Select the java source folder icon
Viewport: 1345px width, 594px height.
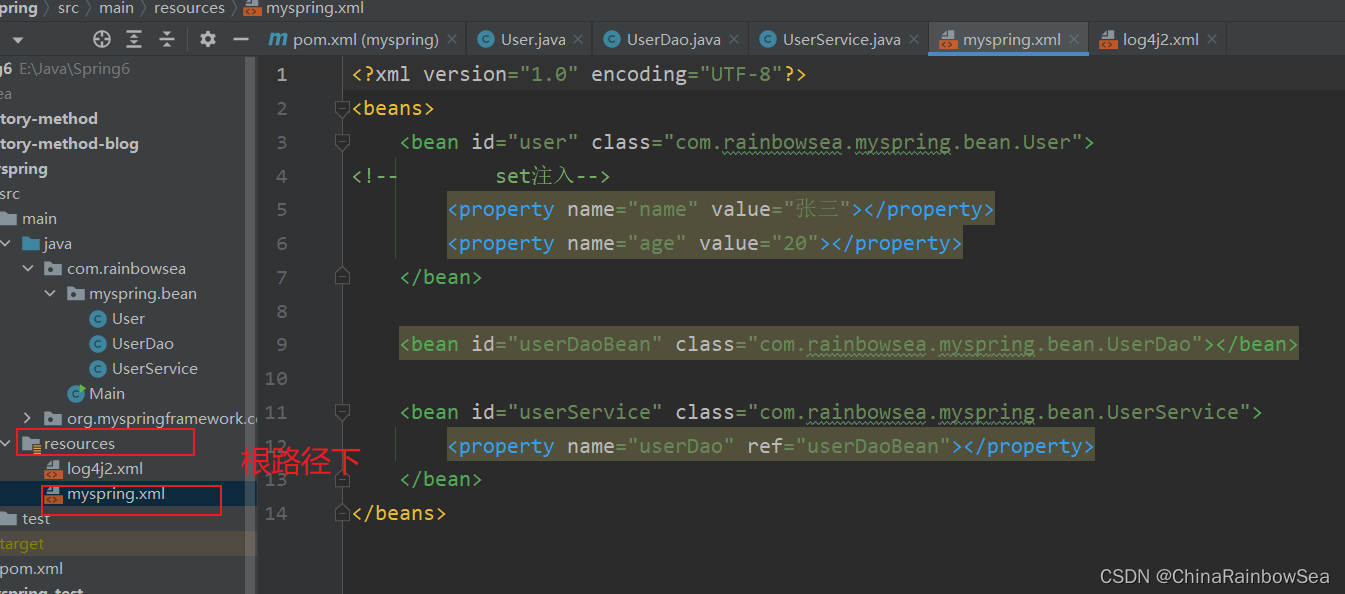[x=30, y=243]
